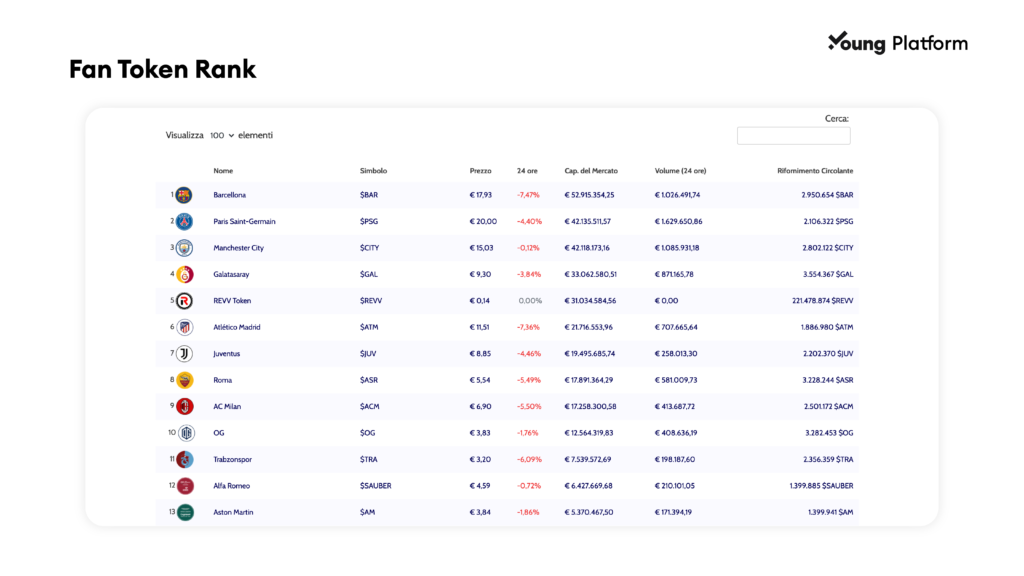
Task: Click the $ASR symbol cell
Action: click(369, 380)
